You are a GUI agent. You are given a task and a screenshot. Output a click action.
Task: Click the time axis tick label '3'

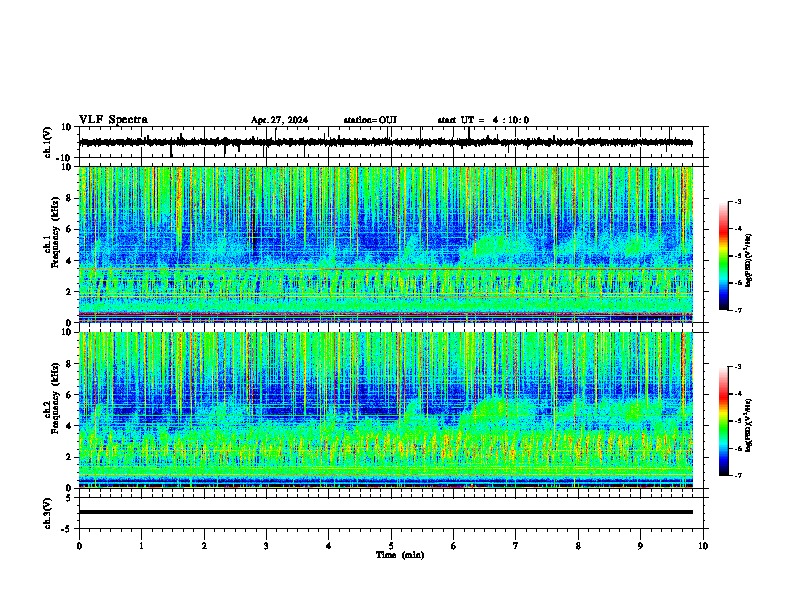coord(266,546)
